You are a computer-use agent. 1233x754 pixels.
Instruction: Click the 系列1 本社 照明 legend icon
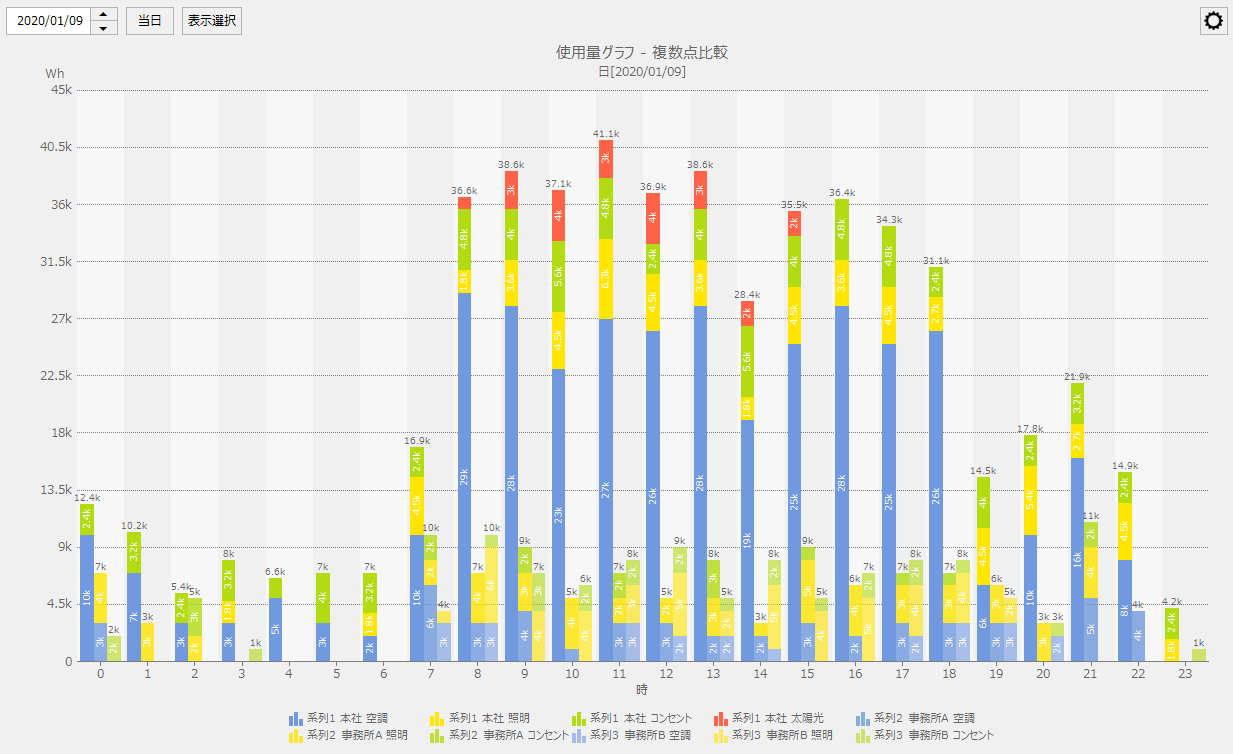point(435,717)
